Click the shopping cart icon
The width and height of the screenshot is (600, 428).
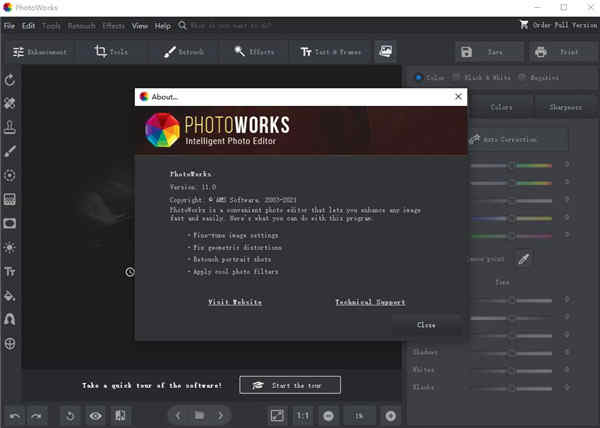(524, 25)
